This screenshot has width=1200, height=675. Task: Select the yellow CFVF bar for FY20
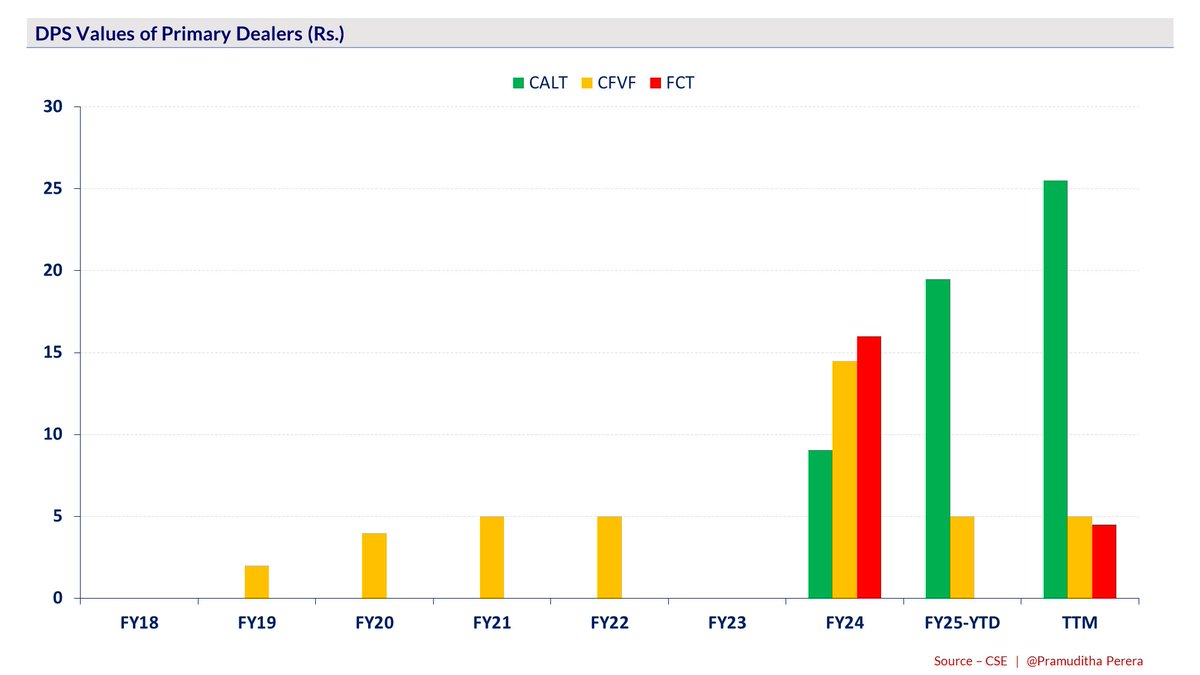(374, 566)
